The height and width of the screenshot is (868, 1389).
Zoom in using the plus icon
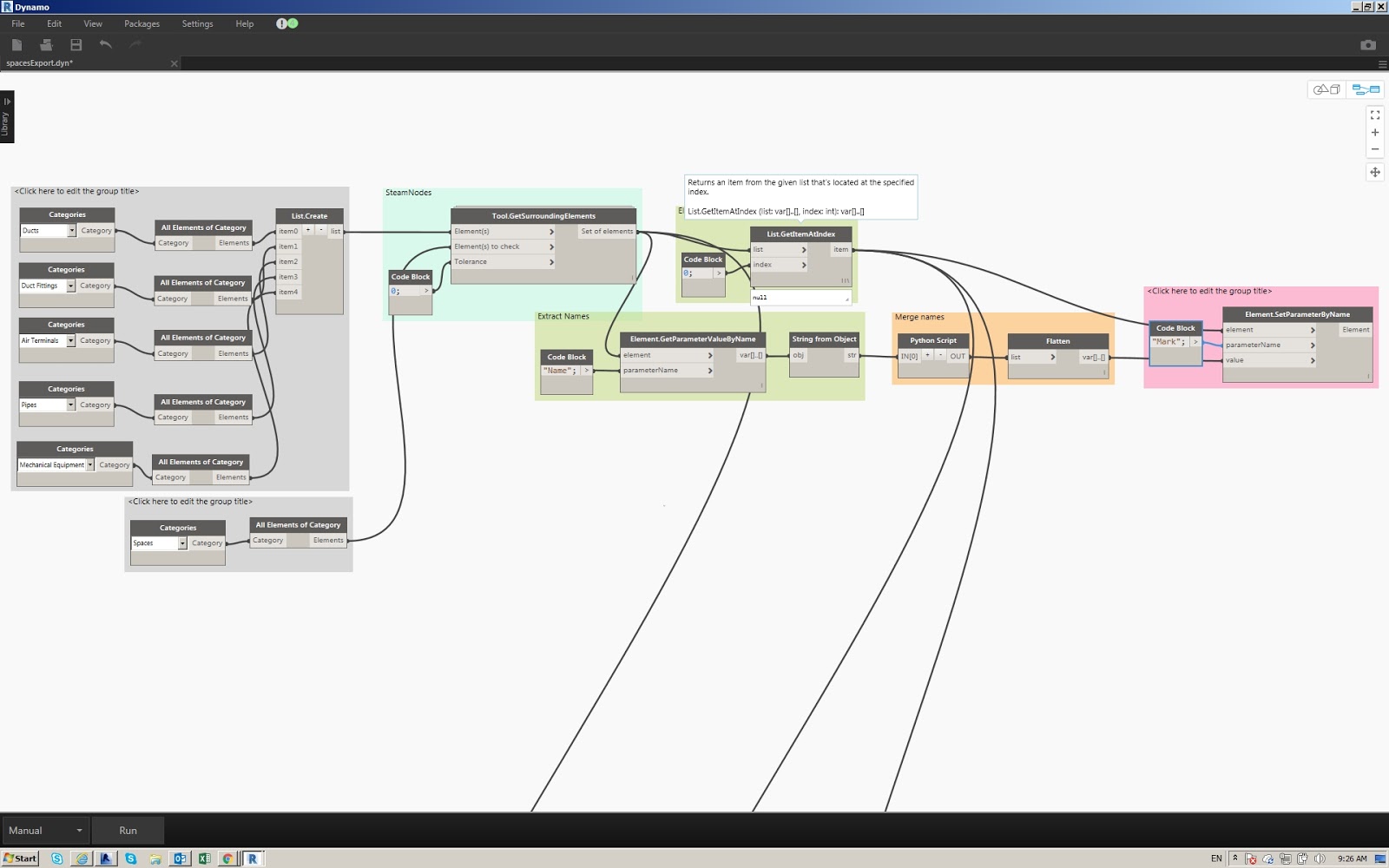click(x=1375, y=132)
